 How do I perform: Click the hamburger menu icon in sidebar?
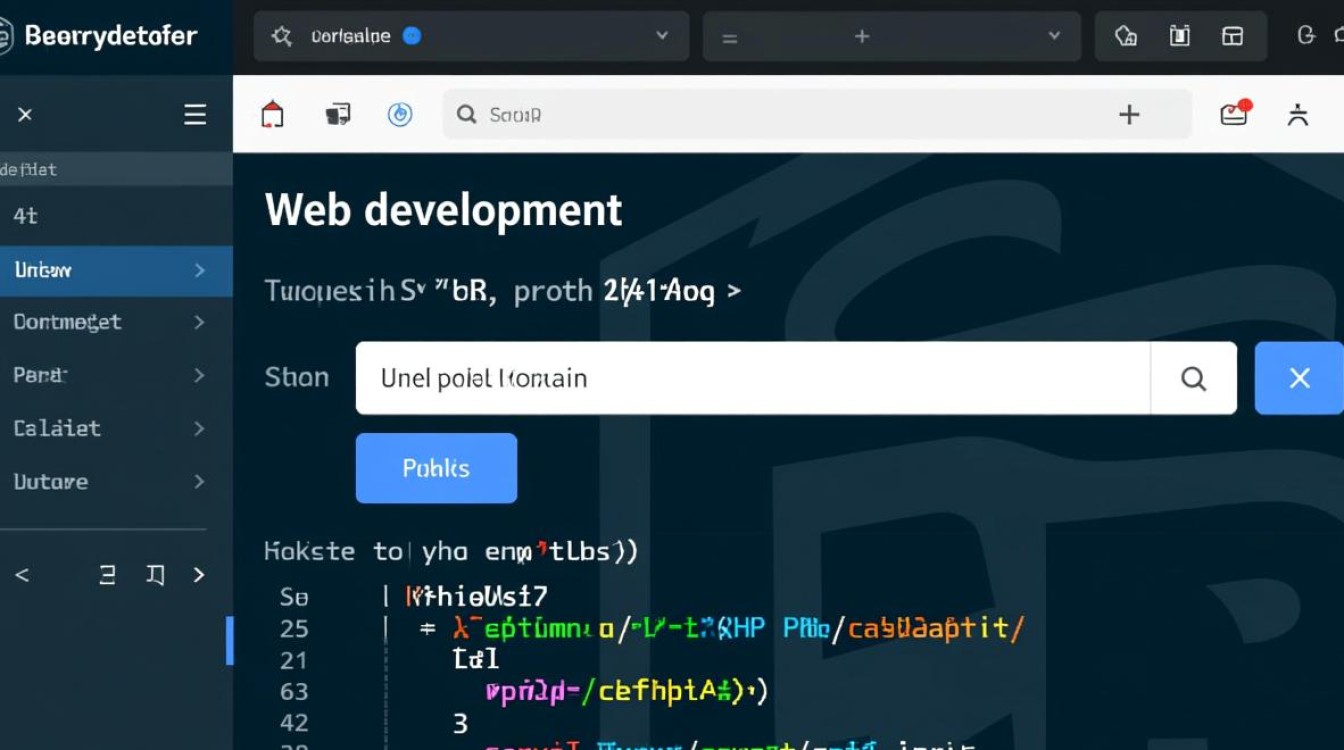[195, 115]
